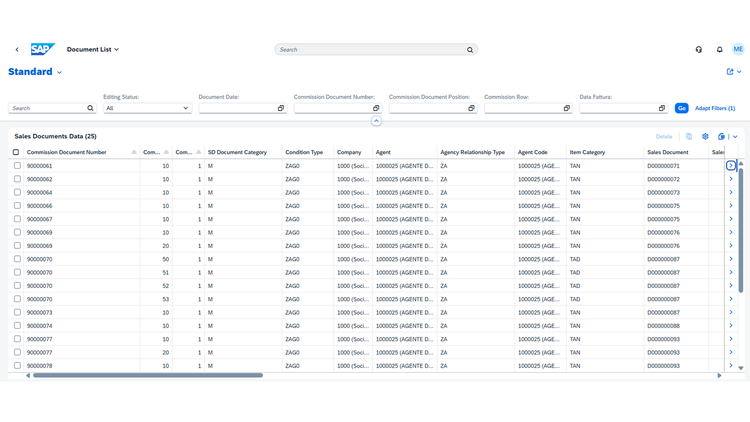Open the ME user avatar
This screenshot has width=750, height=422.
coord(738,49)
